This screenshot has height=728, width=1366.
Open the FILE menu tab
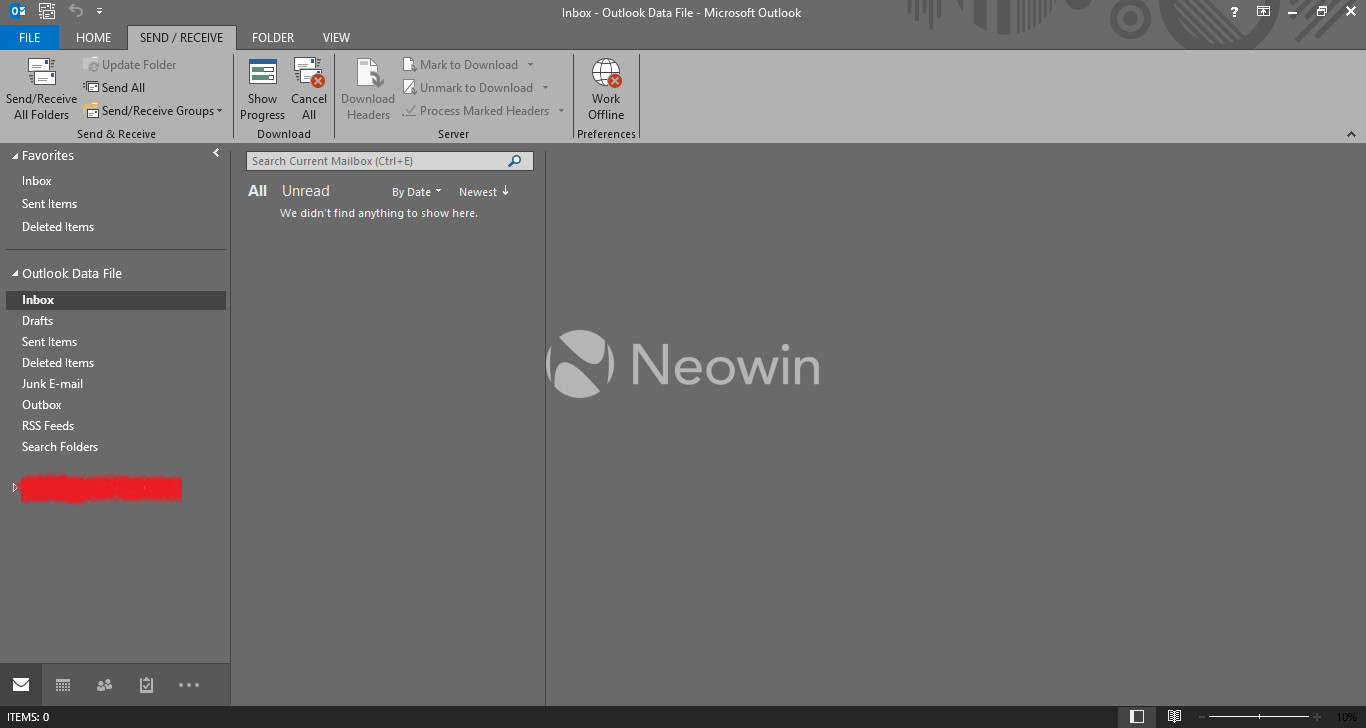pos(29,38)
